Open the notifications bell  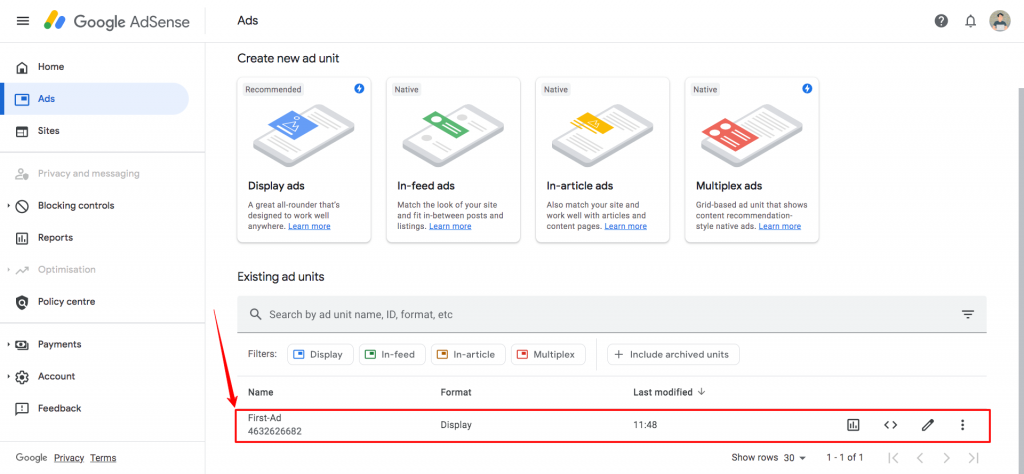(970, 21)
